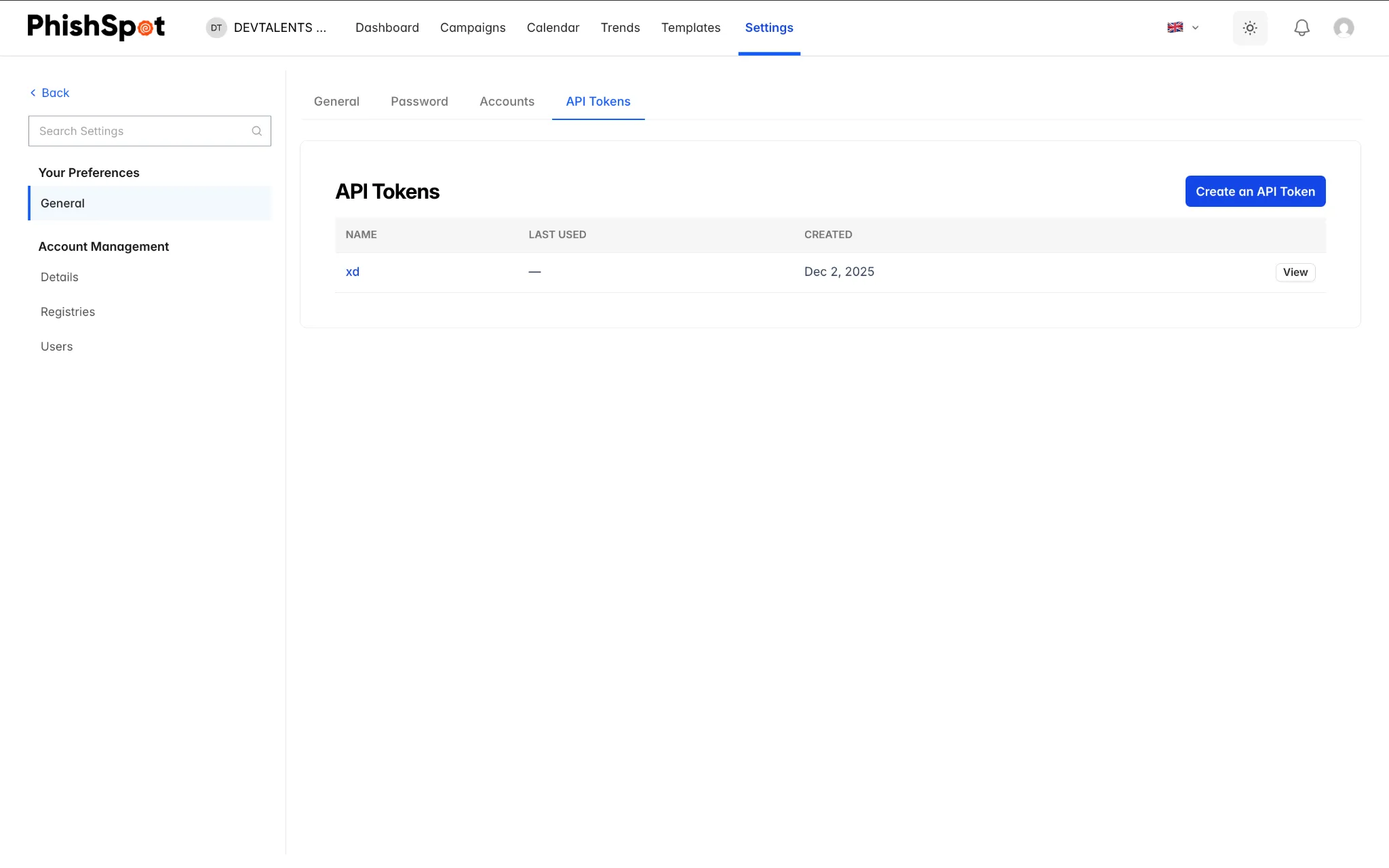Click the Back chevron arrow
The height and width of the screenshot is (868, 1389).
[x=33, y=93]
